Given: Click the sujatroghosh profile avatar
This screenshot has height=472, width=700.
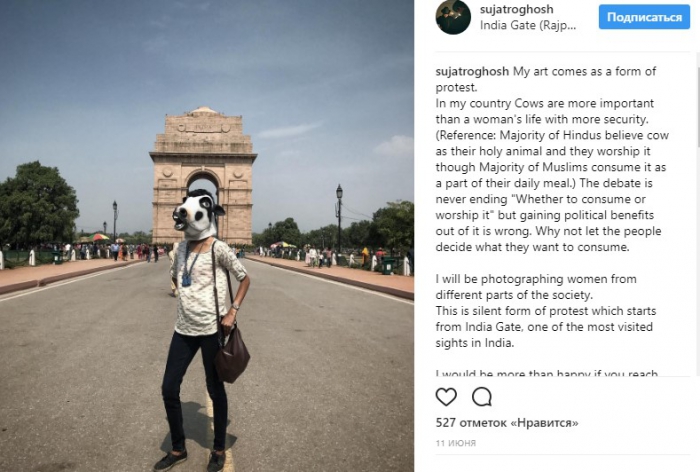Looking at the screenshot, I should pos(453,17).
